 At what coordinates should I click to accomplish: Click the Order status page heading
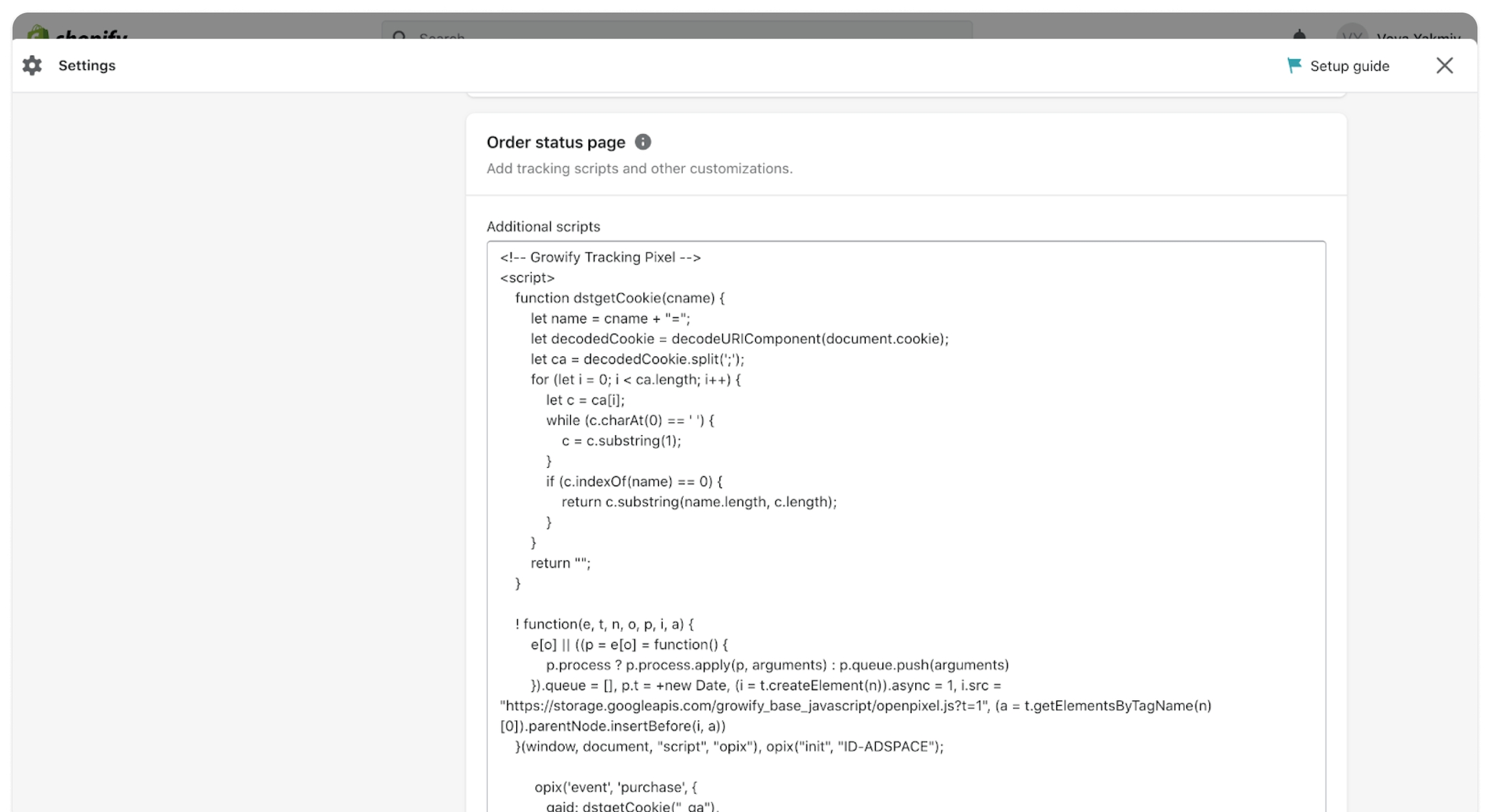pos(556,142)
